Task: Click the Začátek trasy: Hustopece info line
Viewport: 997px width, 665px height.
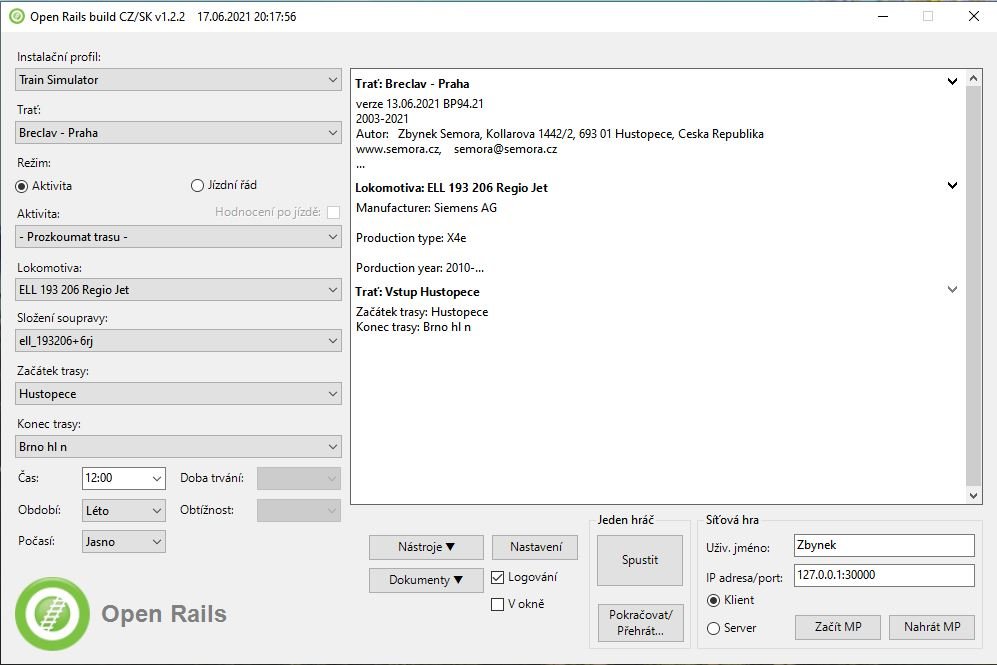Action: coord(422,312)
